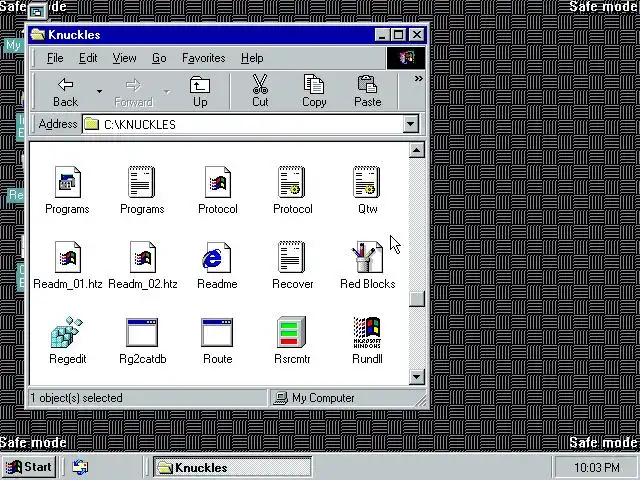Click the Windows logo throbber
This screenshot has width=640, height=480.
click(406, 58)
